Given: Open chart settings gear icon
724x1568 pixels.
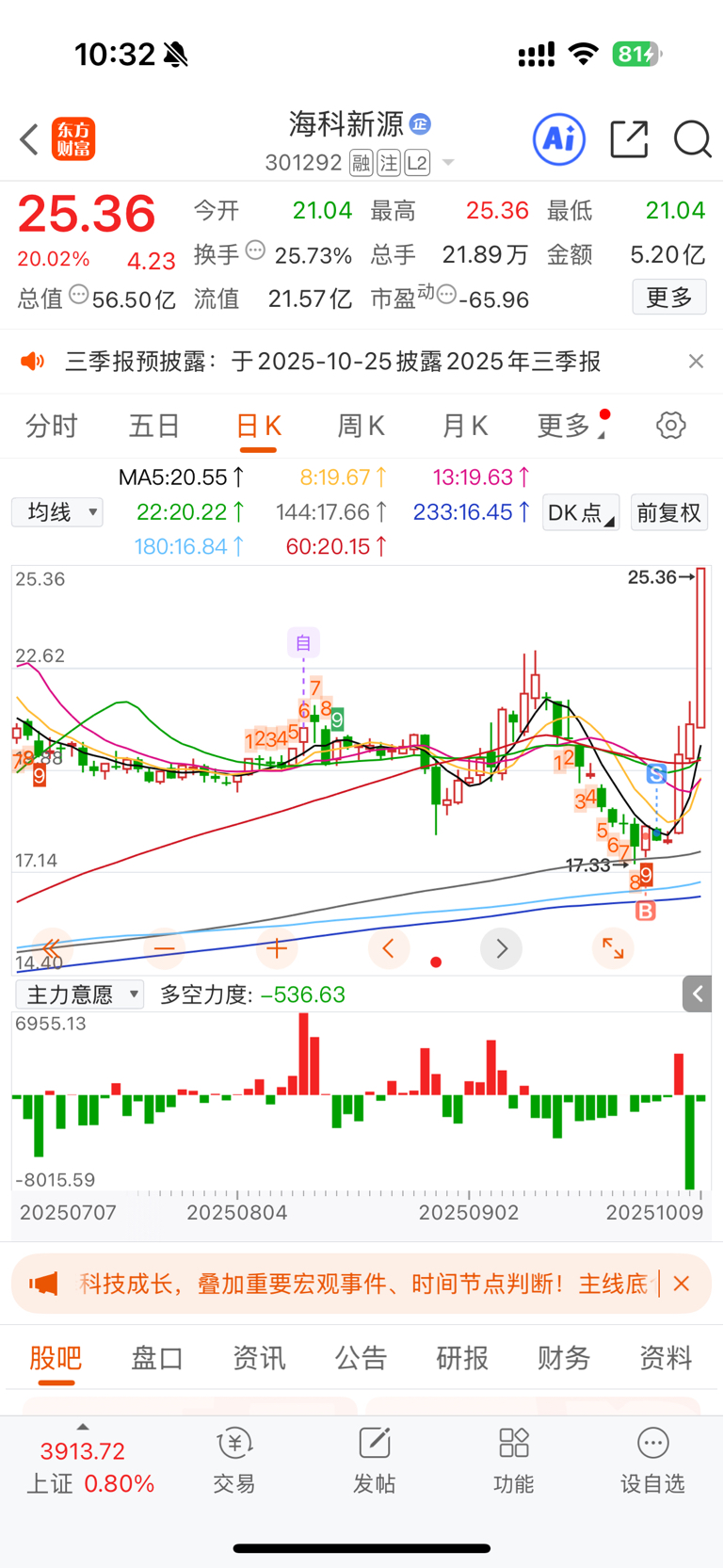Looking at the screenshot, I should pos(671,426).
